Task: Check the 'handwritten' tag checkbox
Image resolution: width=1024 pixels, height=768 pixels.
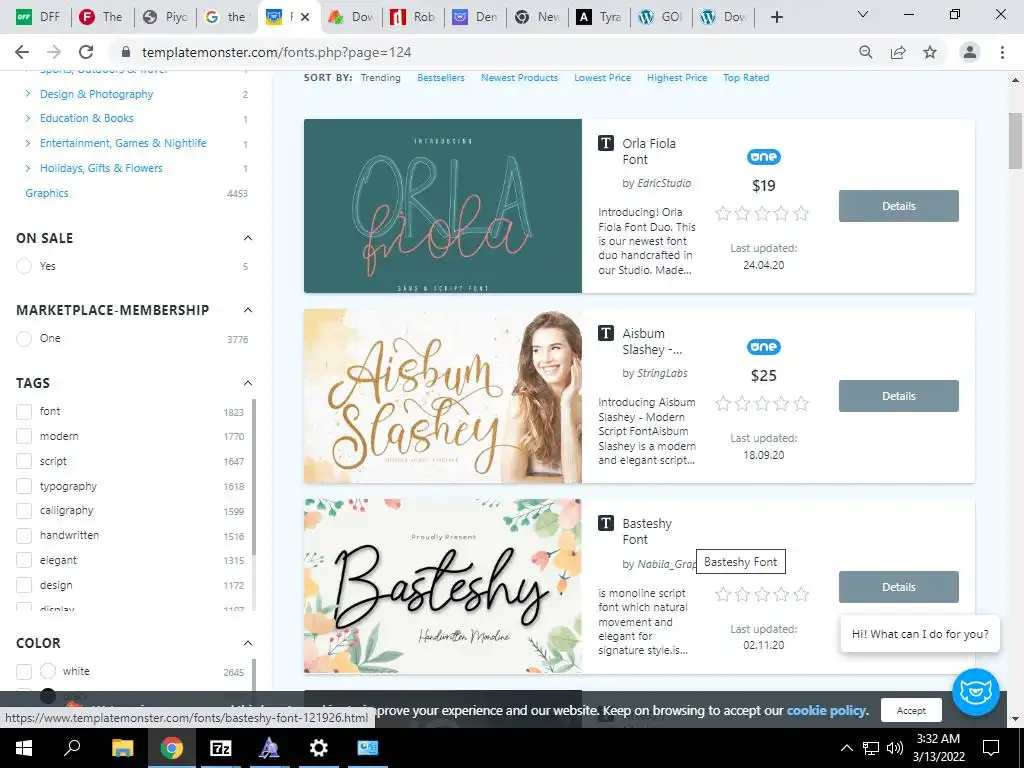Action: [x=24, y=536]
